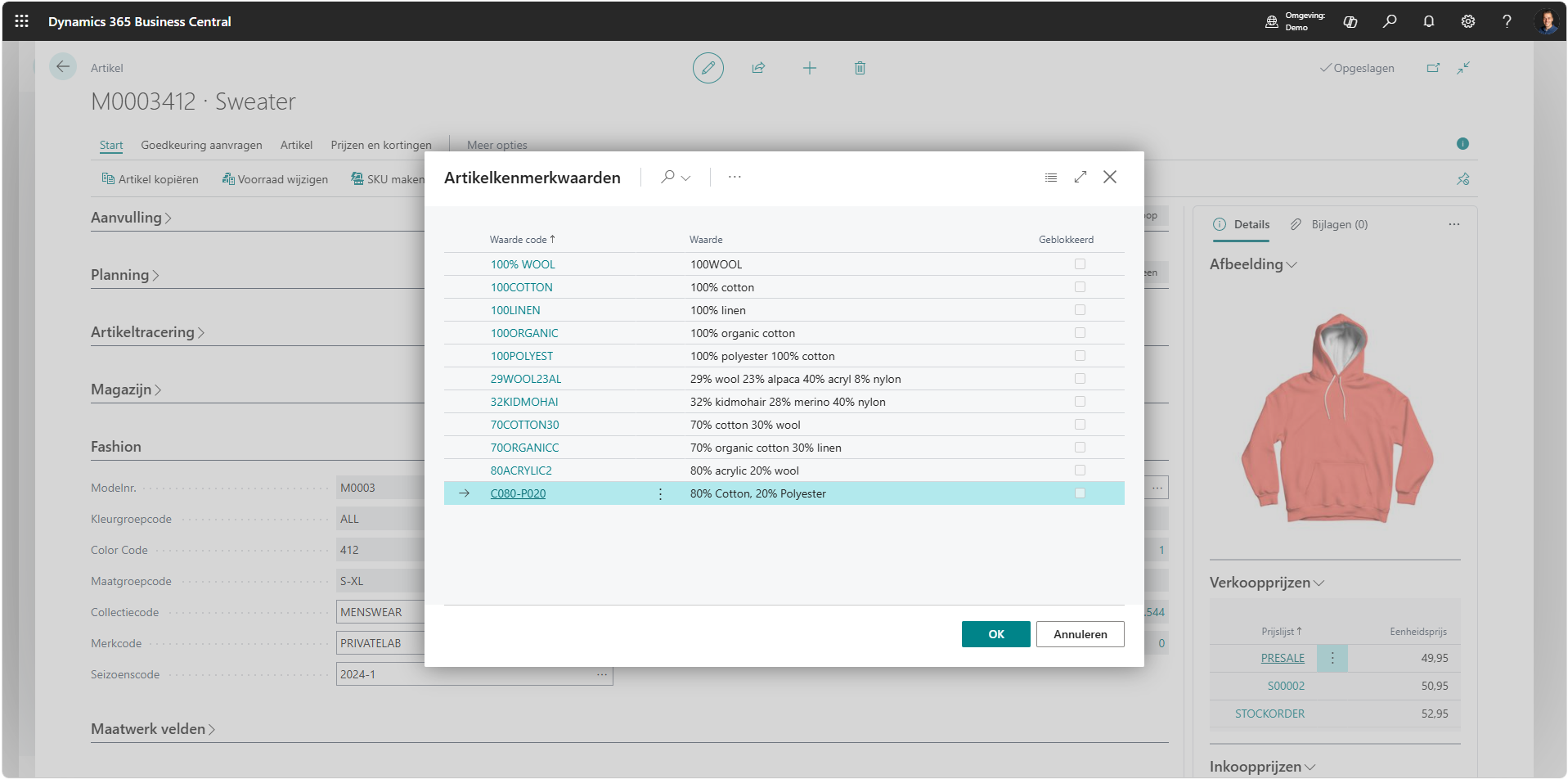Click the Annuleren button
The height and width of the screenshot is (779, 1568).
point(1081,634)
